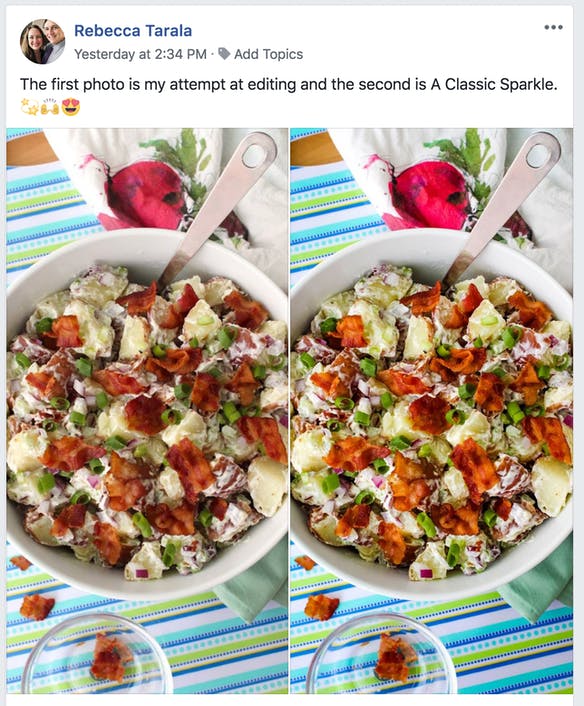Screen dimensions: 584x706
Task: Click the glass bowl in the right photo
Action: pos(381,654)
